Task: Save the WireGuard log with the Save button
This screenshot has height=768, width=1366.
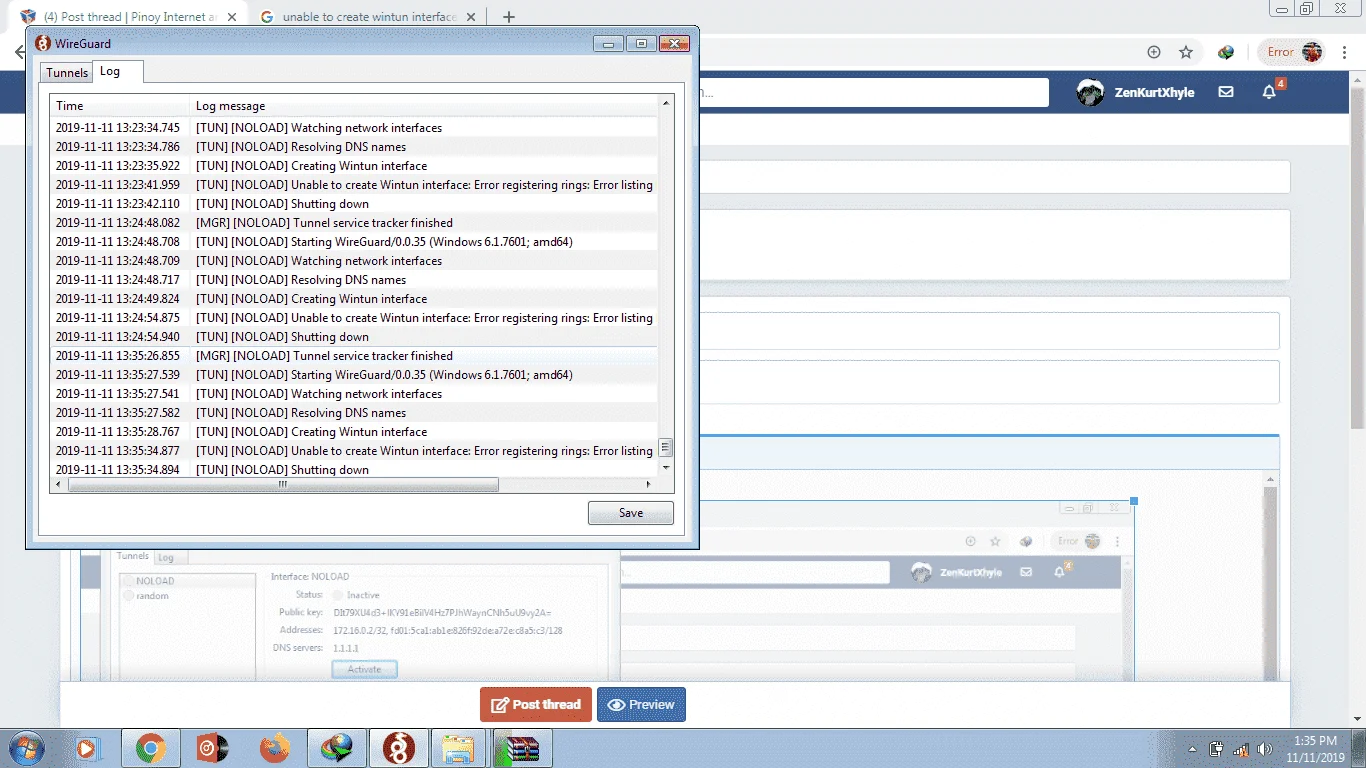Action: 631,513
